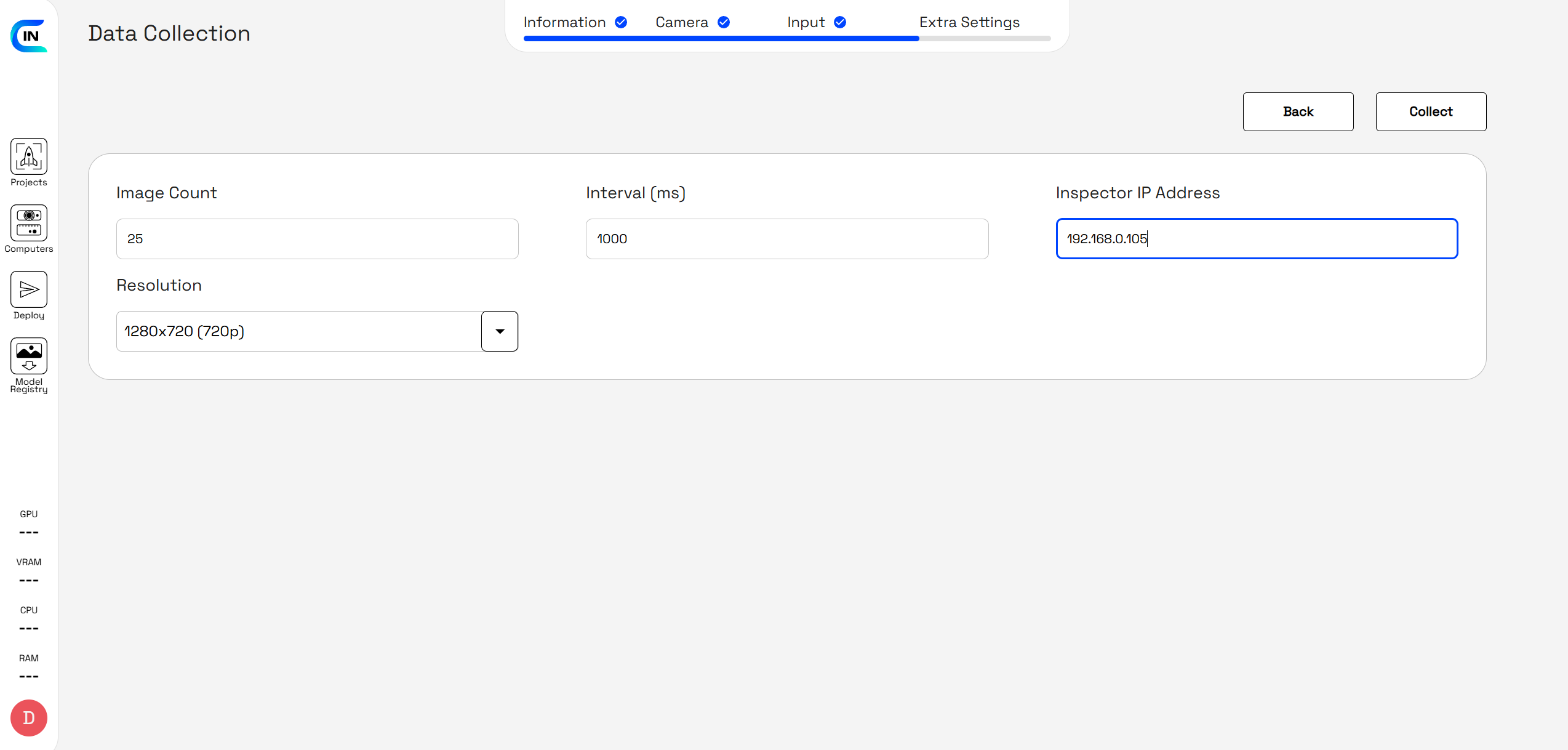
Task: Open the Model Registry
Action: pyautogui.click(x=28, y=355)
